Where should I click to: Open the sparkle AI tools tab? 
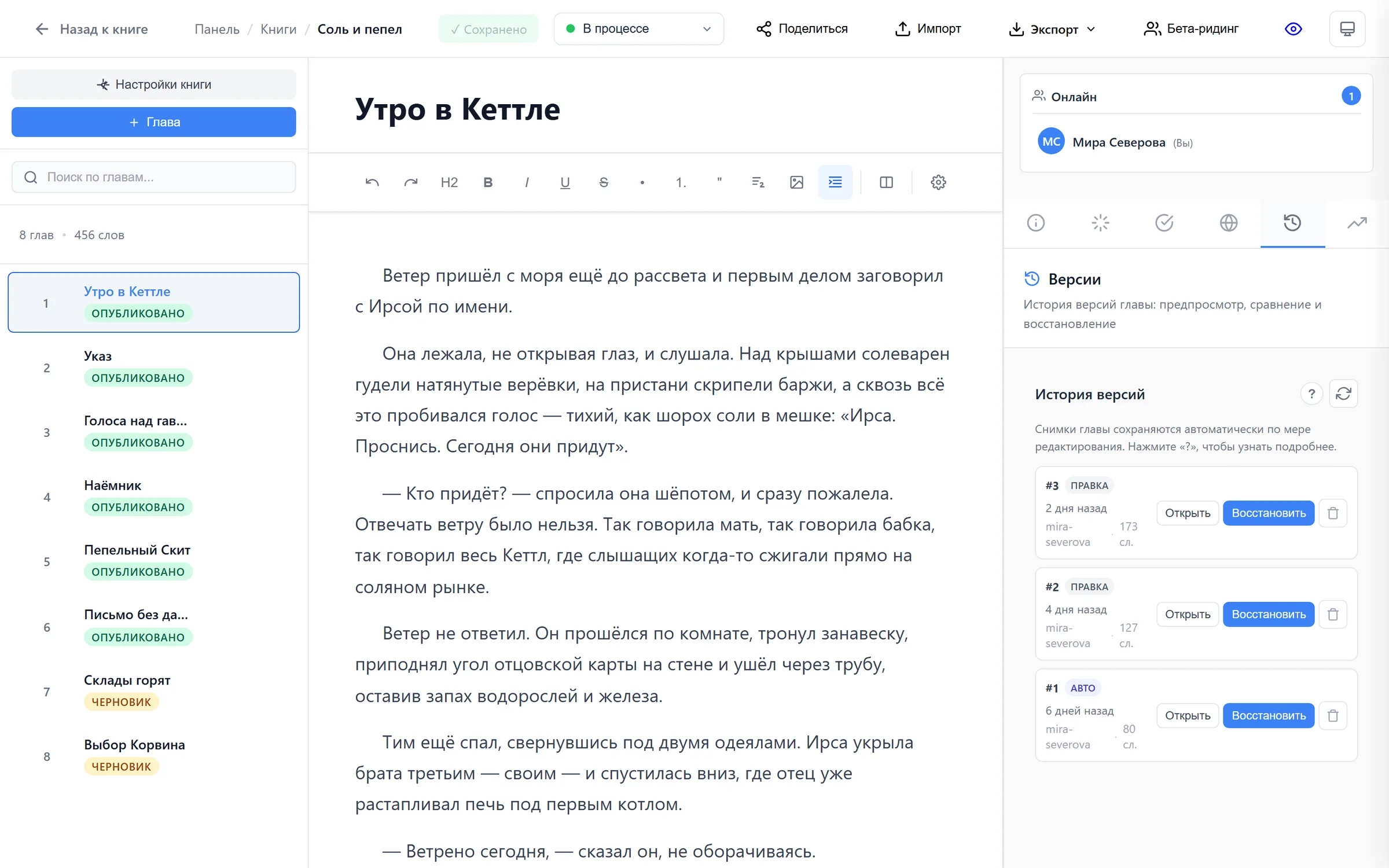(1100, 223)
